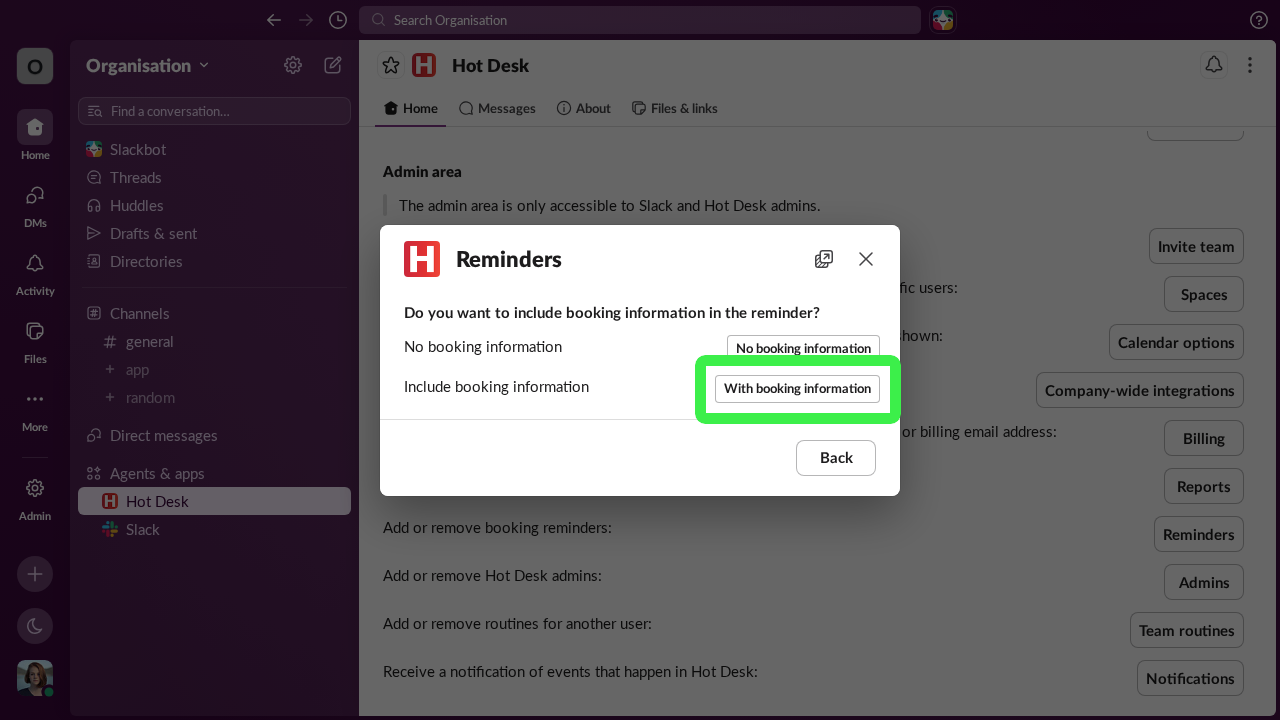1280x720 pixels.
Task: Open the three-dot more menu in header
Action: click(x=1250, y=65)
